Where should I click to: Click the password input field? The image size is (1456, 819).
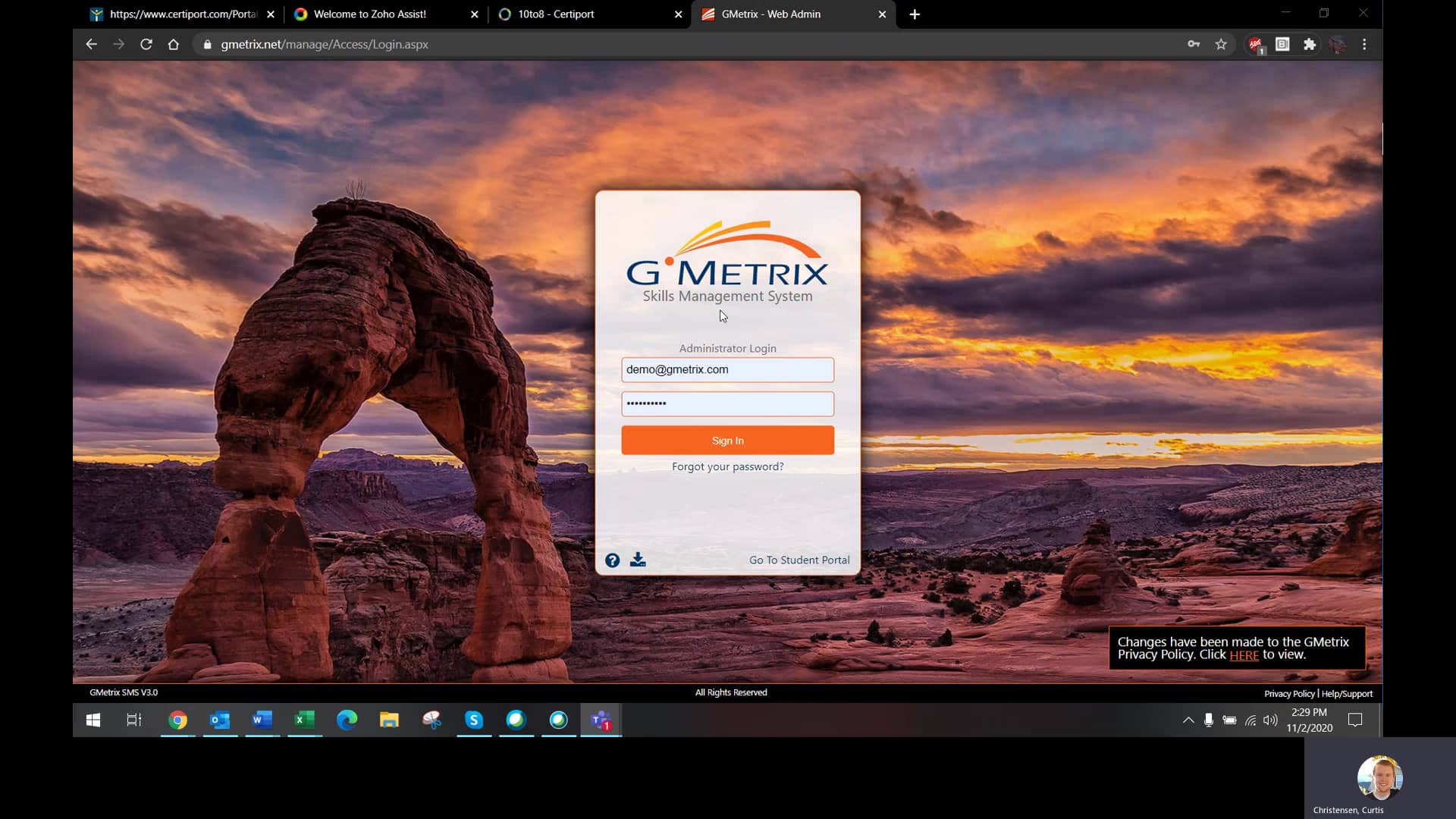[x=728, y=403]
